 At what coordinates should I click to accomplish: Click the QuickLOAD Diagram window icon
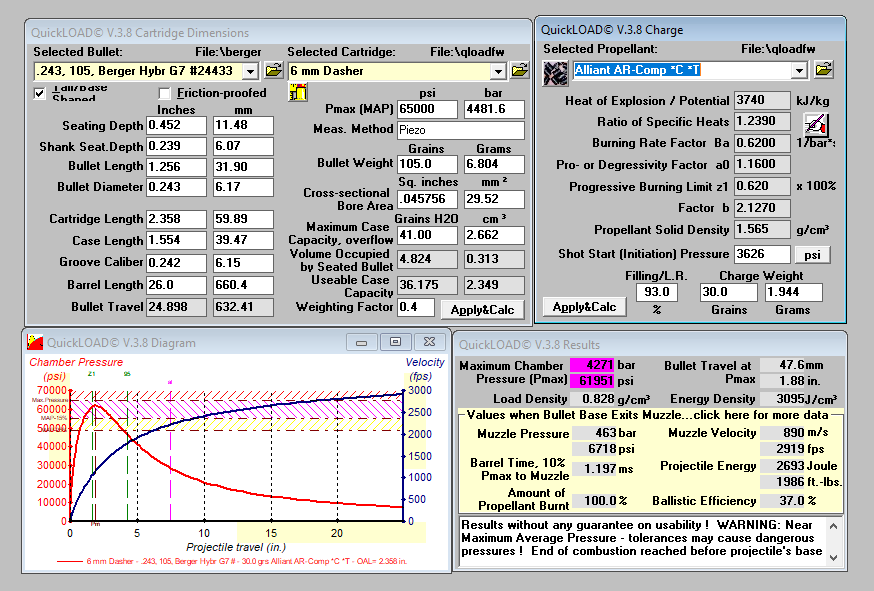[35, 342]
